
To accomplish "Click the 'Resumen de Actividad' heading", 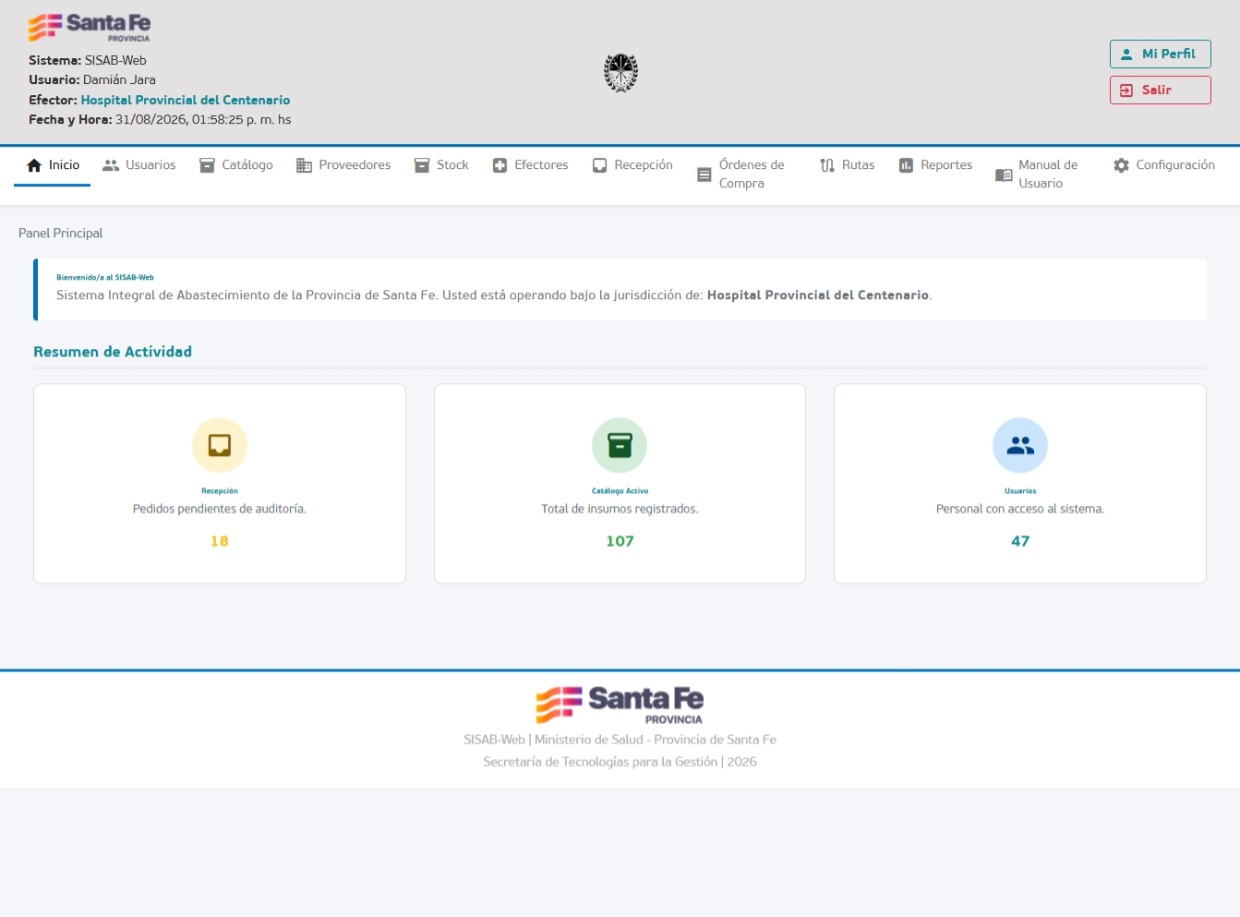I will (113, 352).
